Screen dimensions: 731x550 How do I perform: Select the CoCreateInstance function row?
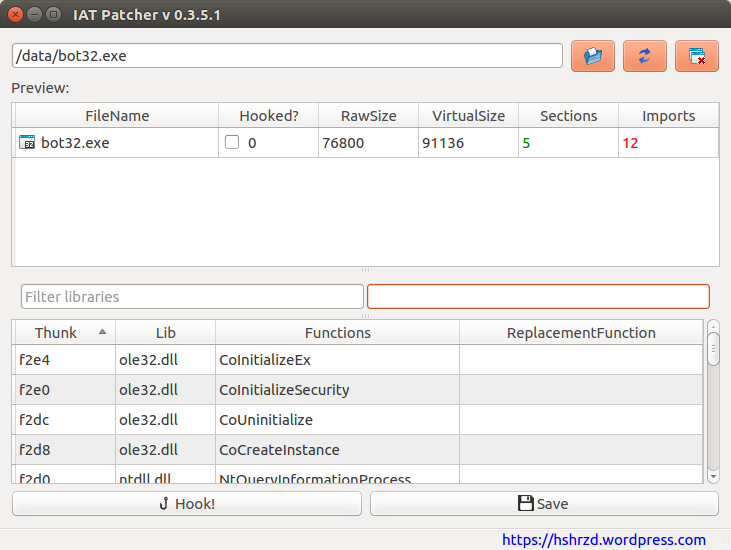coord(337,450)
